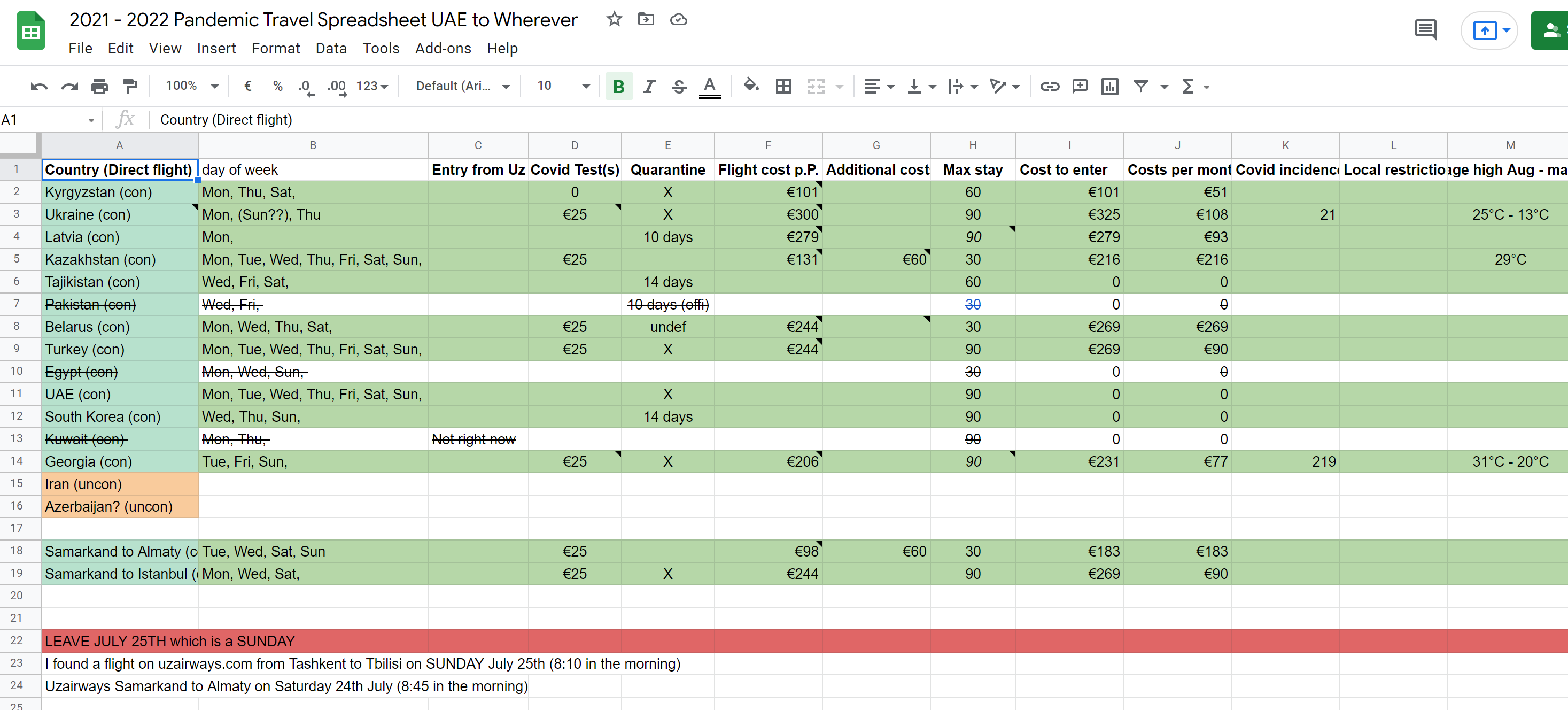The height and width of the screenshot is (710, 1568).
Task: Click the Name box showing A1
Action: click(x=49, y=120)
